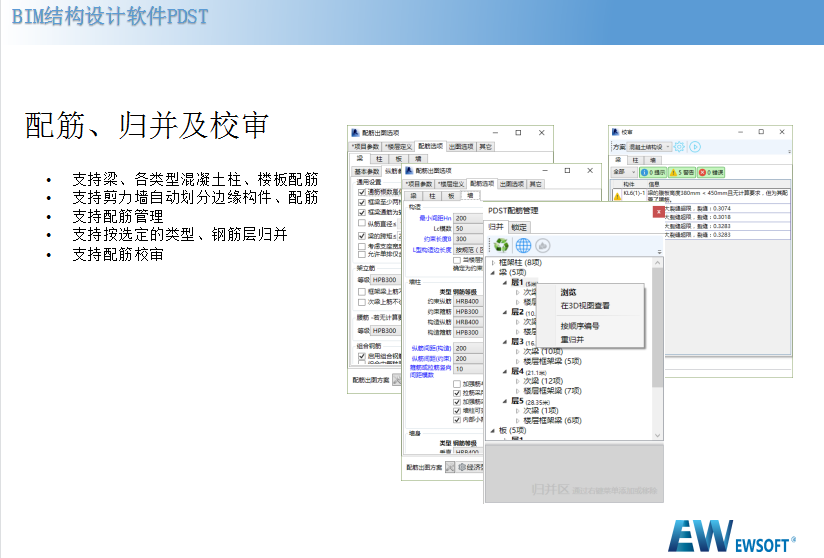Viewport: 824px width, 558px height.
Task: Switch to the 柱 tab in 校审 window
Action: click(635, 160)
